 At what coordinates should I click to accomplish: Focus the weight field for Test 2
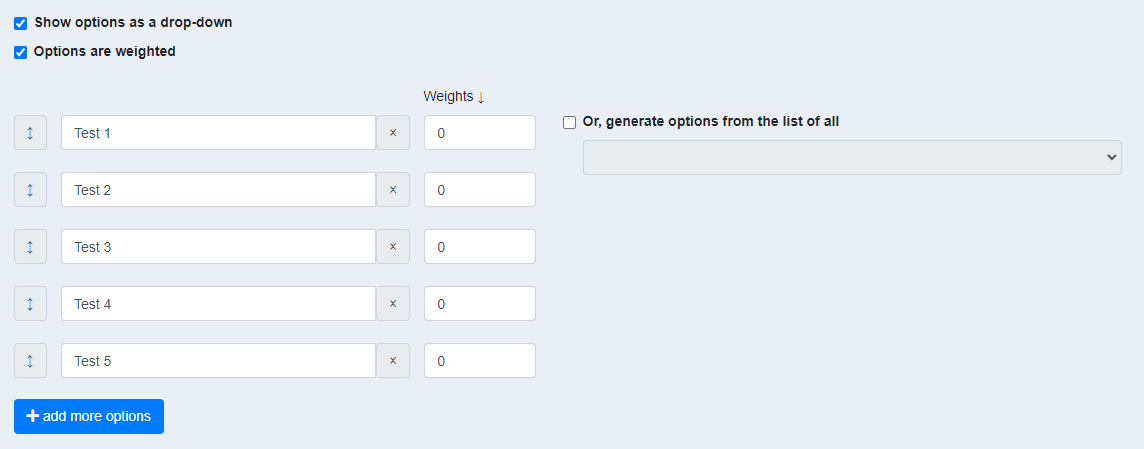click(x=480, y=190)
